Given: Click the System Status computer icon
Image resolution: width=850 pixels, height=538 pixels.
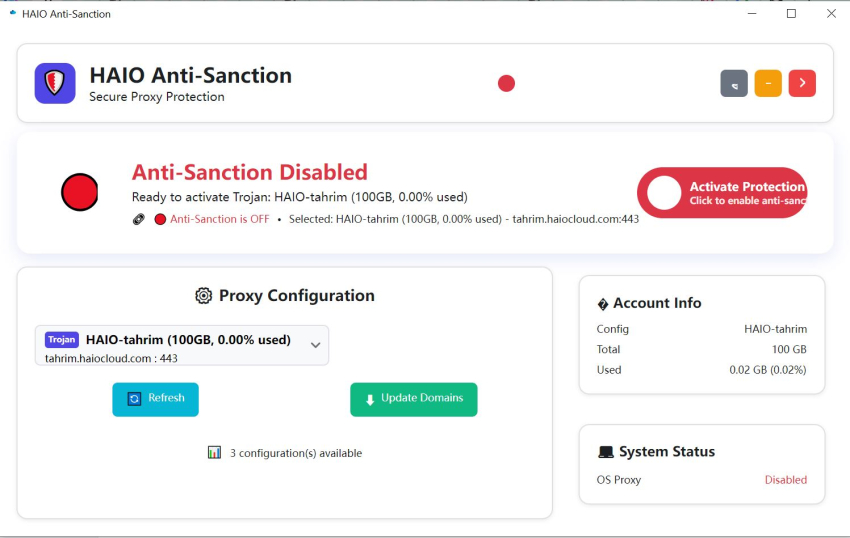Looking at the screenshot, I should click(605, 452).
